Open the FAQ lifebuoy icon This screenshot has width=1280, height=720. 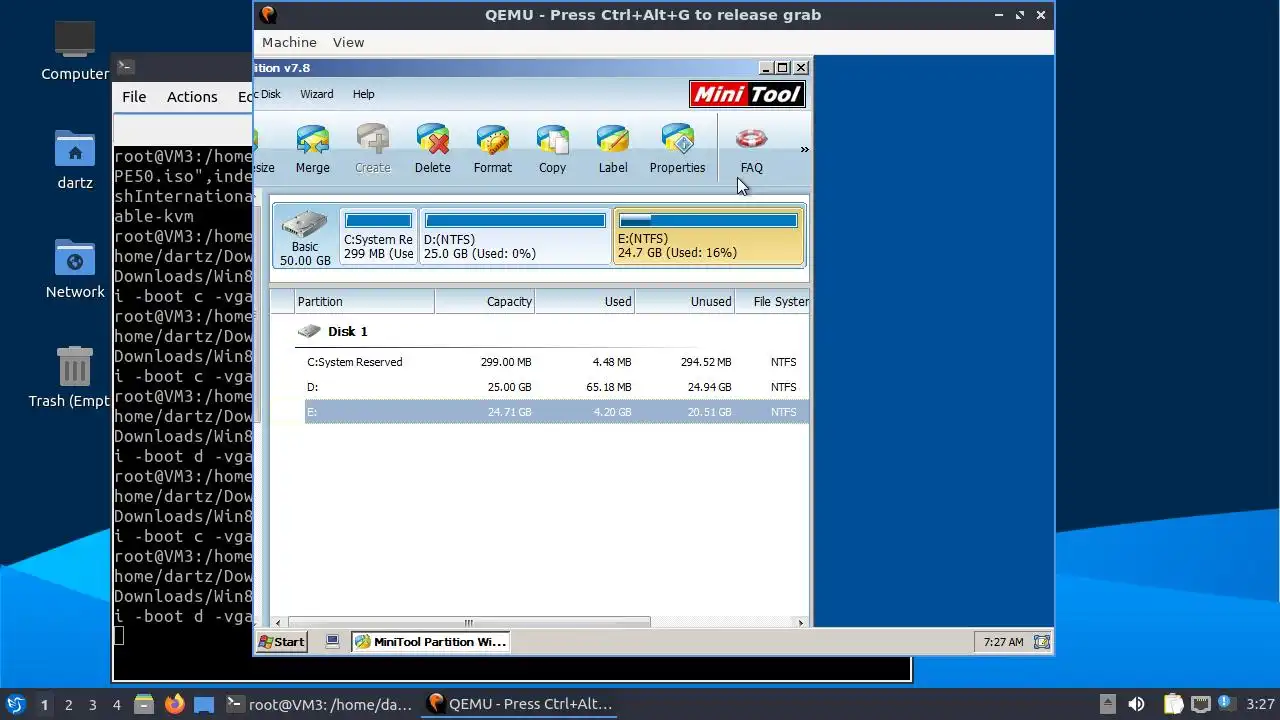pyautogui.click(x=751, y=139)
